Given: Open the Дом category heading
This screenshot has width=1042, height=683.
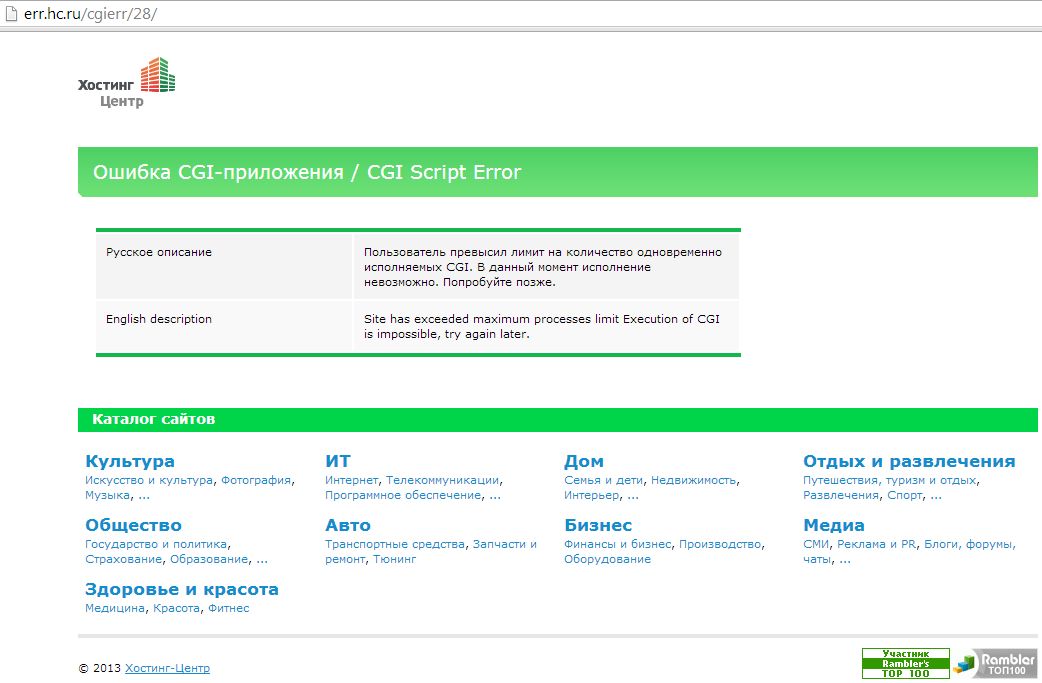Looking at the screenshot, I should tap(584, 461).
